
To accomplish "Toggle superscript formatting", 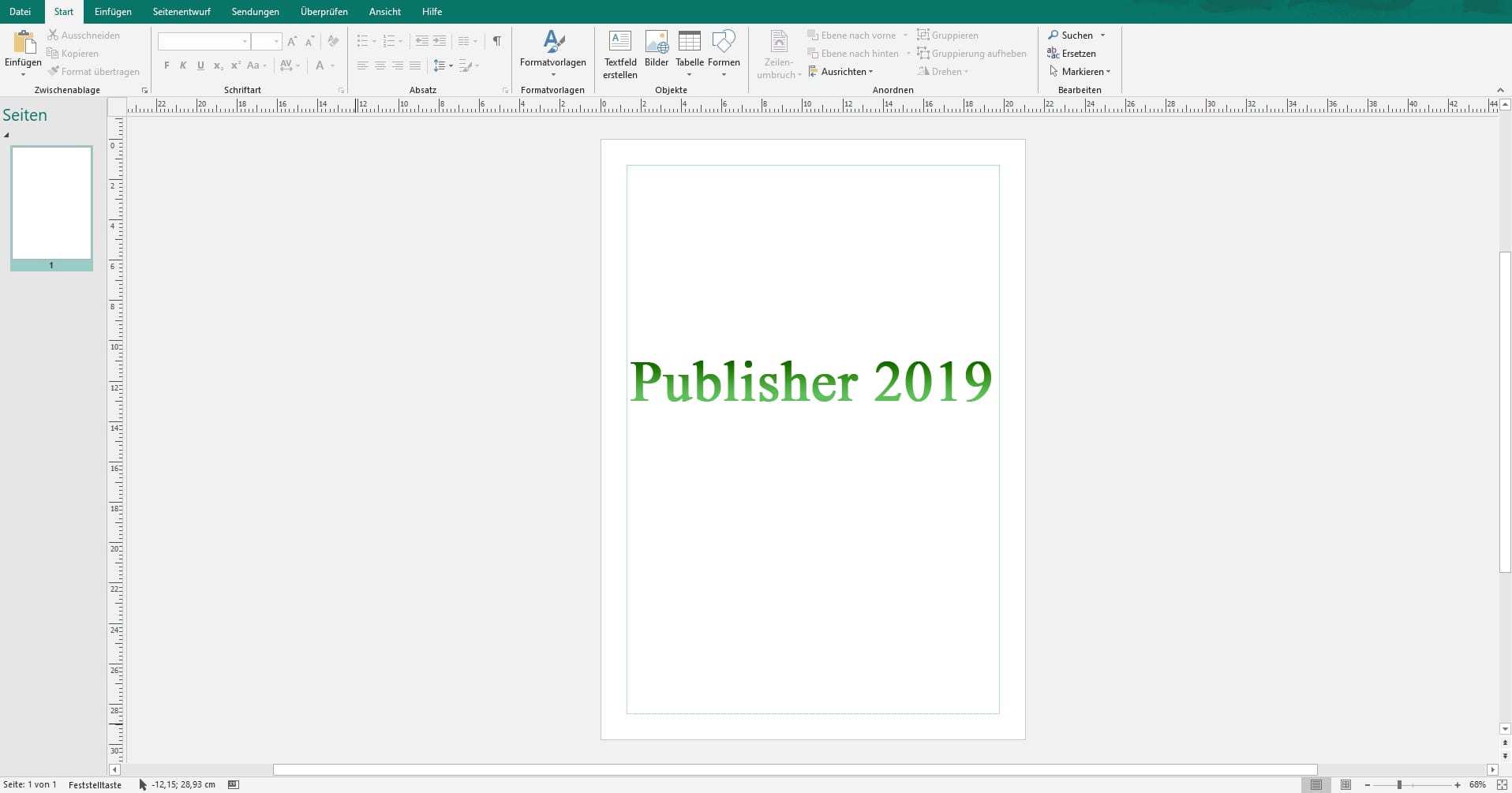I will pos(235,65).
